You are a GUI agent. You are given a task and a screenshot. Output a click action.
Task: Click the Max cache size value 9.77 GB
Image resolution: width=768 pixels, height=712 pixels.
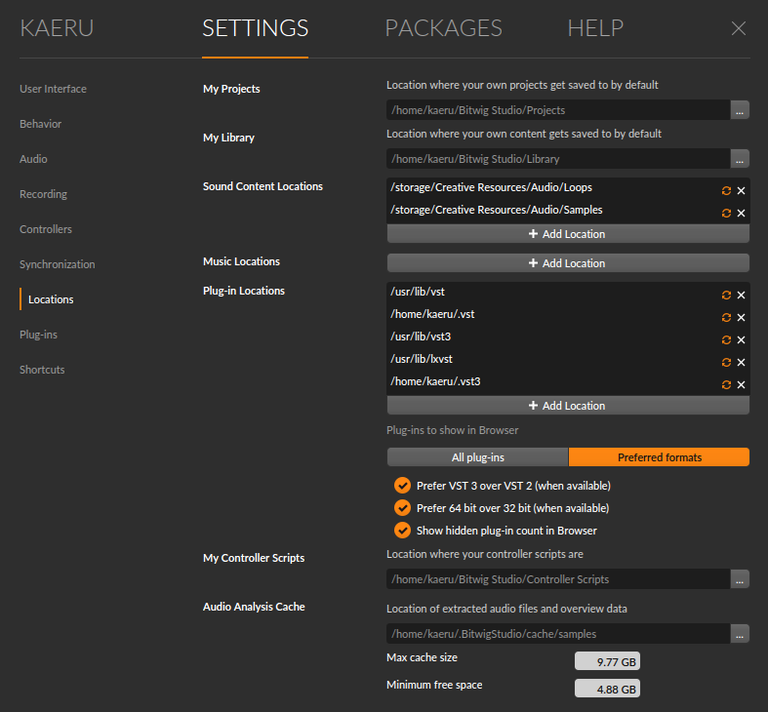607,662
